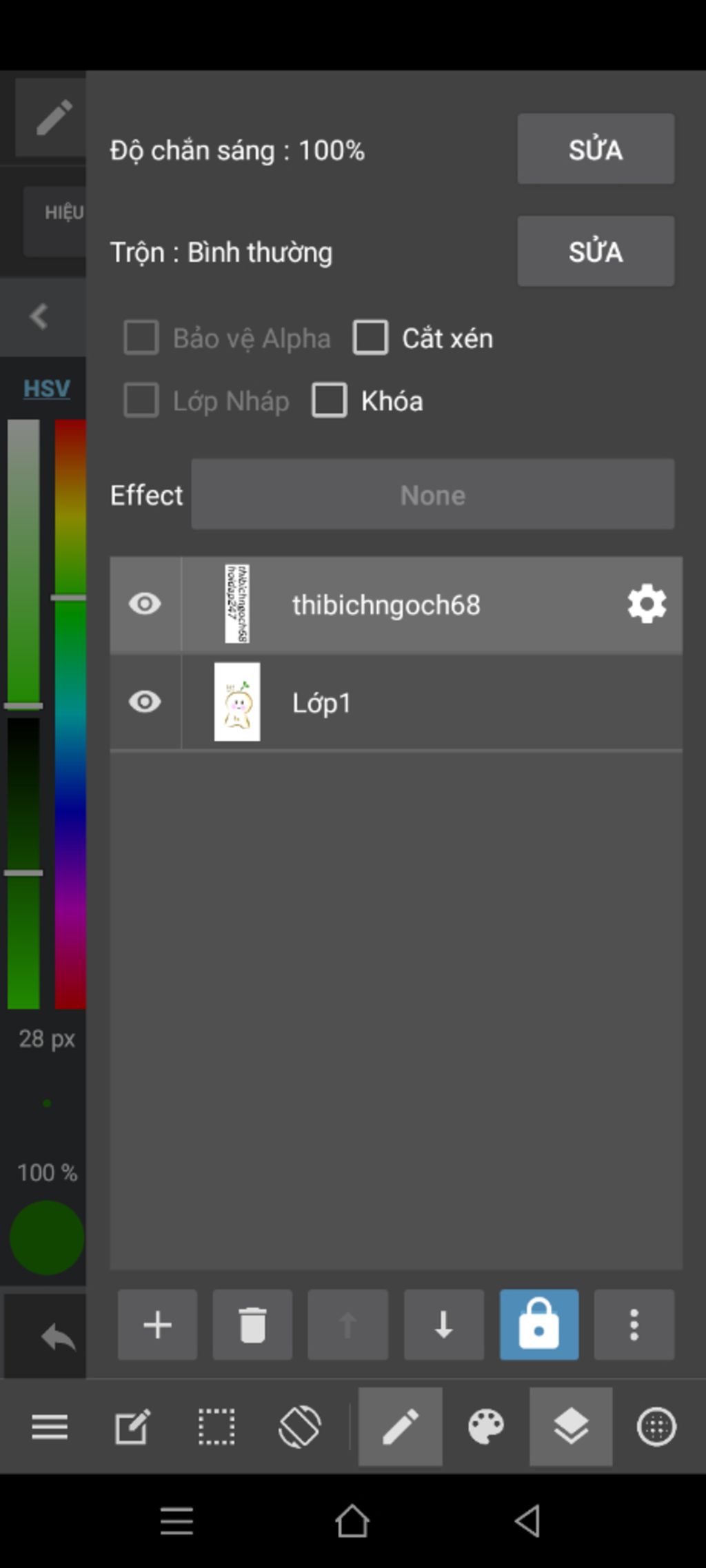Hide the thibichngoch68 layer
The width and height of the screenshot is (706, 1568).
click(x=145, y=604)
